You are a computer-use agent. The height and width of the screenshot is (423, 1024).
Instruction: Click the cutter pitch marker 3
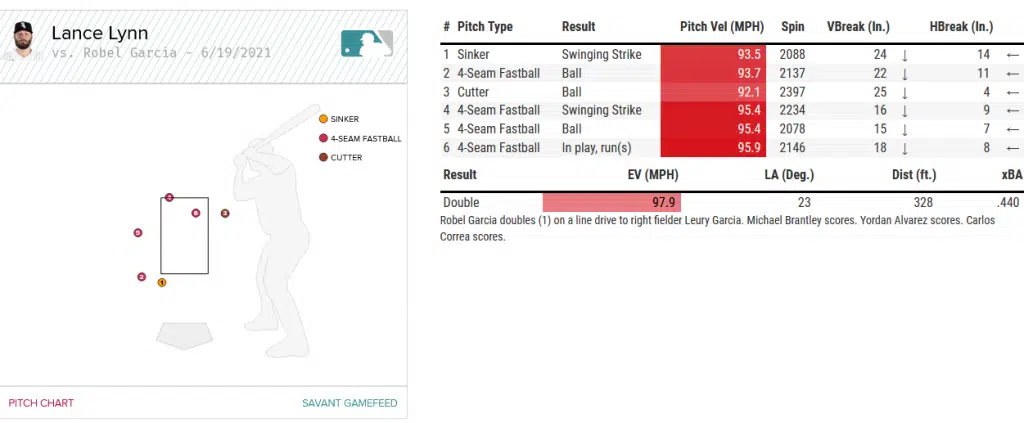tap(225, 213)
